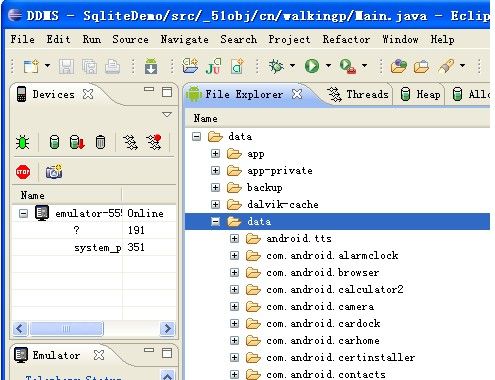Image resolution: width=495 pixels, height=380 pixels.
Task: Click the Debug bug toolbar icon
Action: pyautogui.click(x=276, y=66)
